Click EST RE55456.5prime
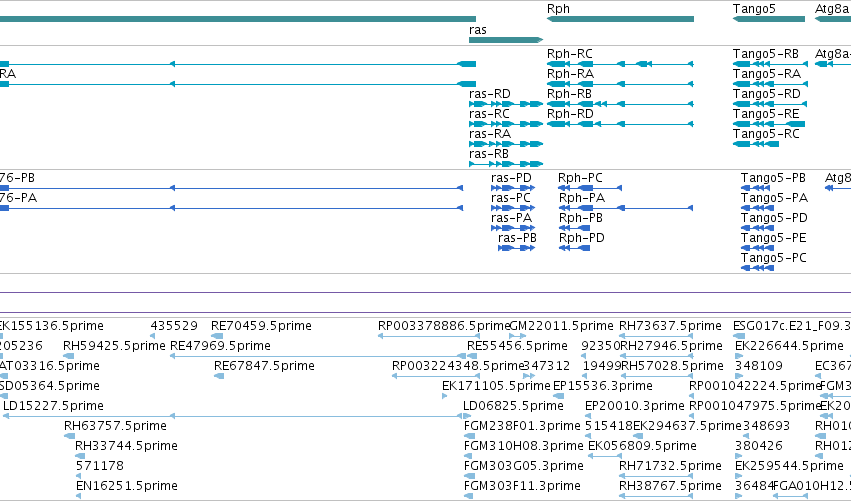851x501 pixels. coord(517,346)
